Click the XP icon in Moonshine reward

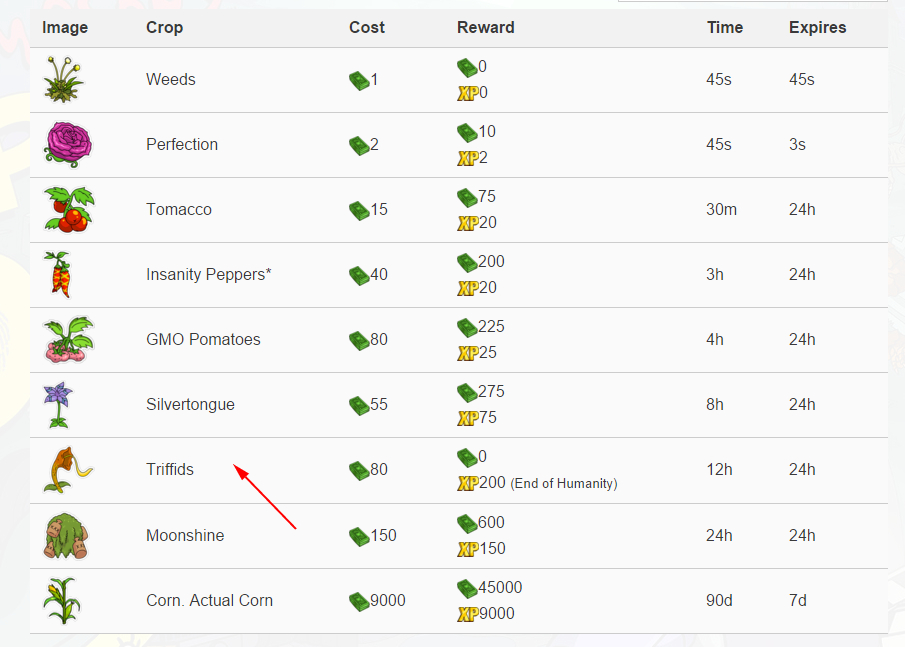pos(467,549)
